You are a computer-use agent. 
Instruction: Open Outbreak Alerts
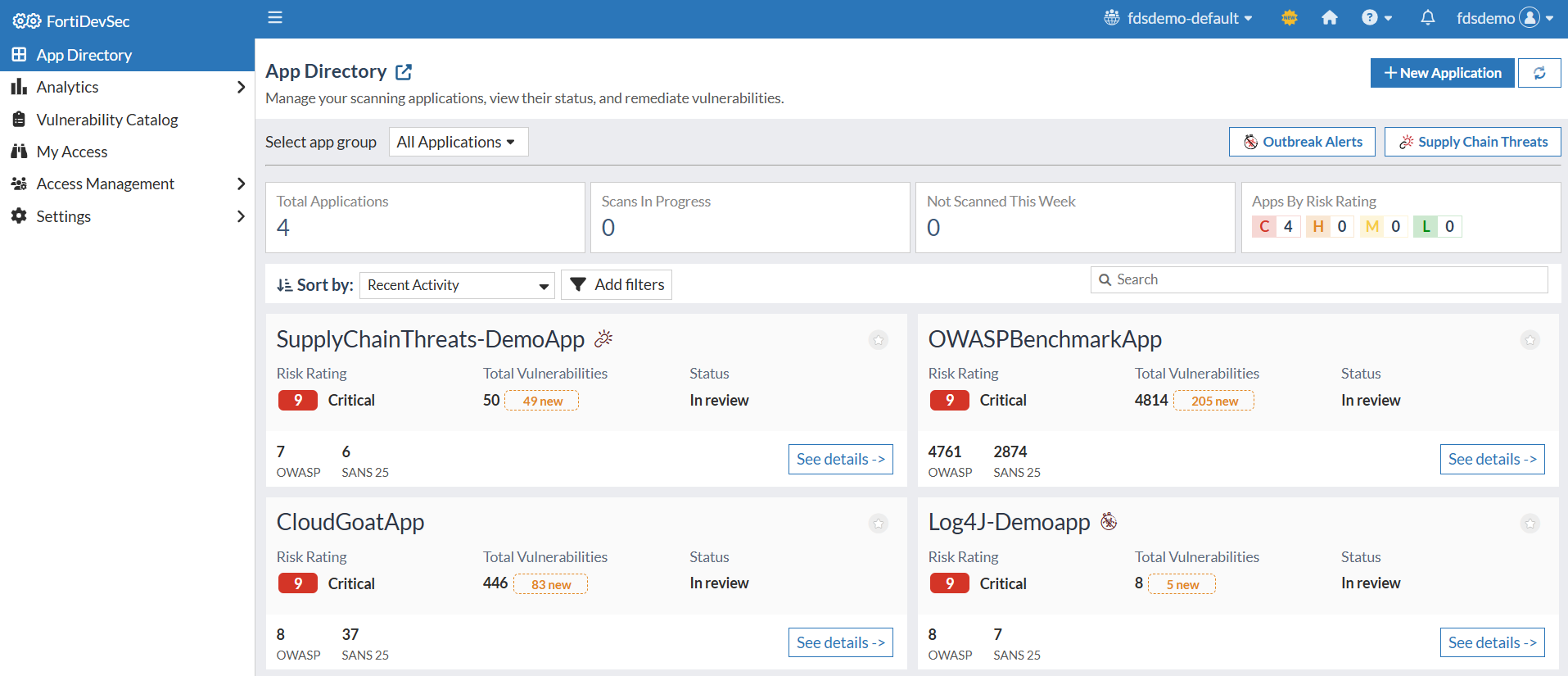pos(1303,142)
